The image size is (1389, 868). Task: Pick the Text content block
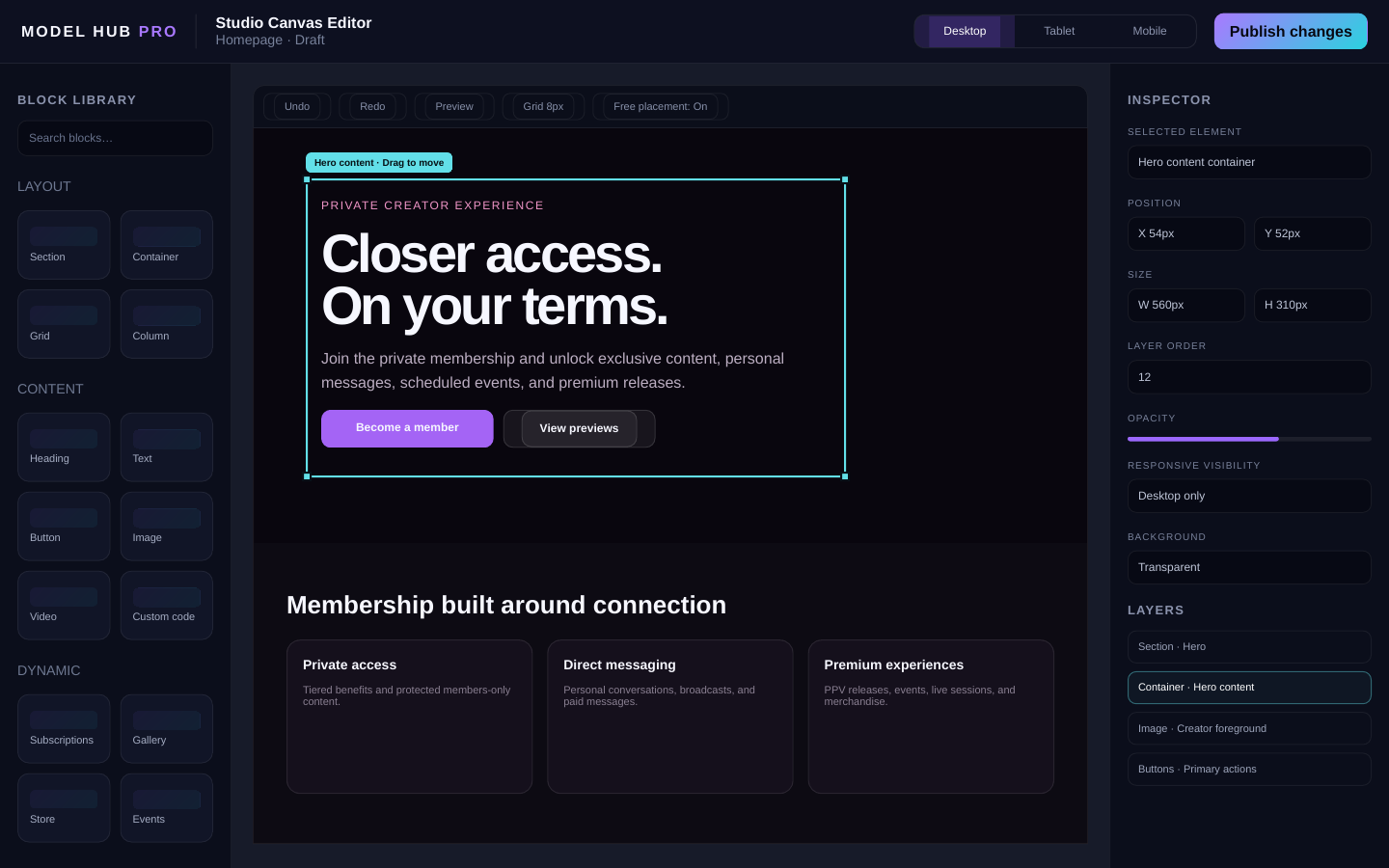point(167,448)
